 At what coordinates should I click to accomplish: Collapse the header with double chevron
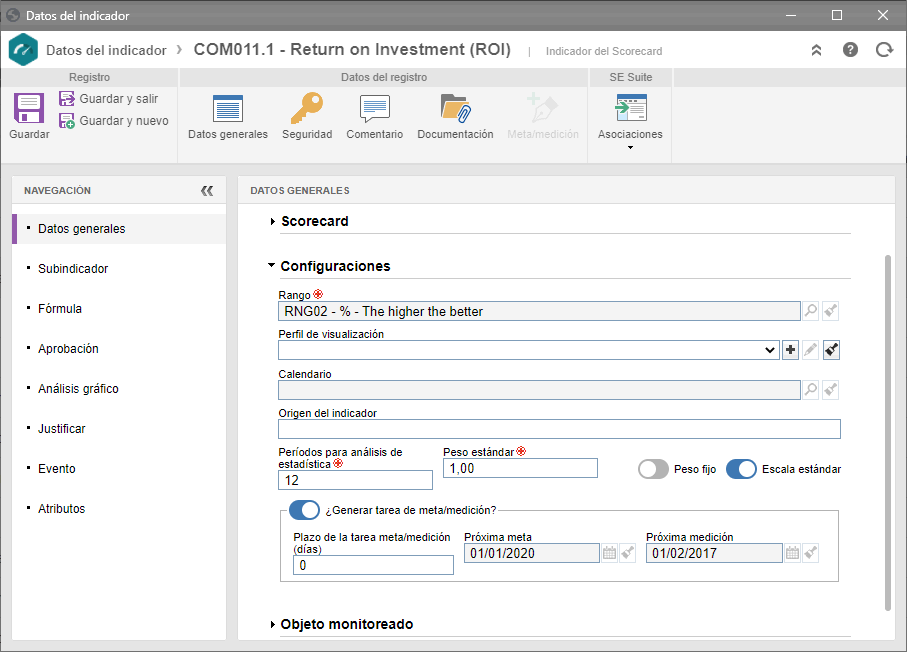(816, 50)
